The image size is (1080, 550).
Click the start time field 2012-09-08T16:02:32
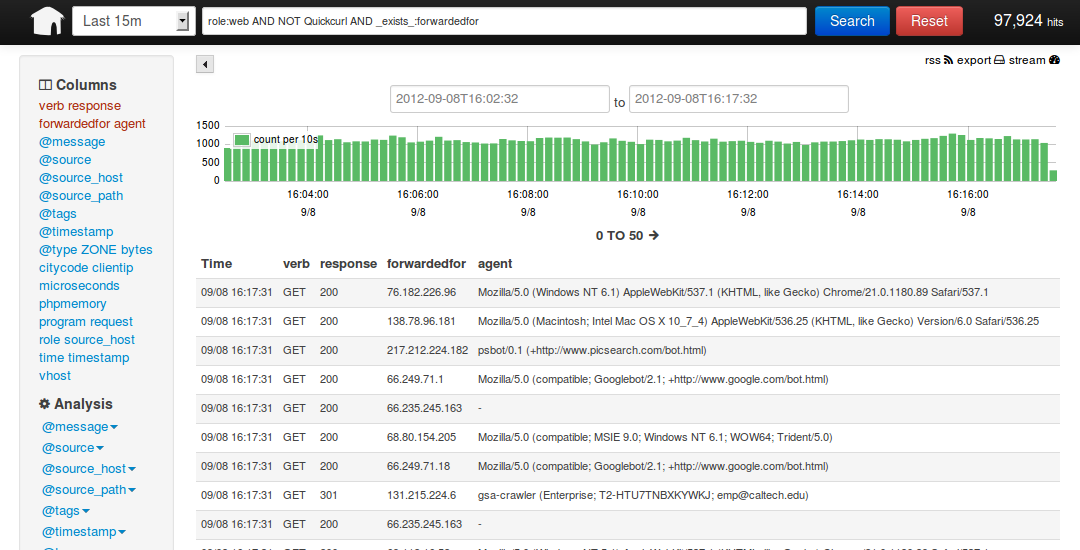[500, 98]
